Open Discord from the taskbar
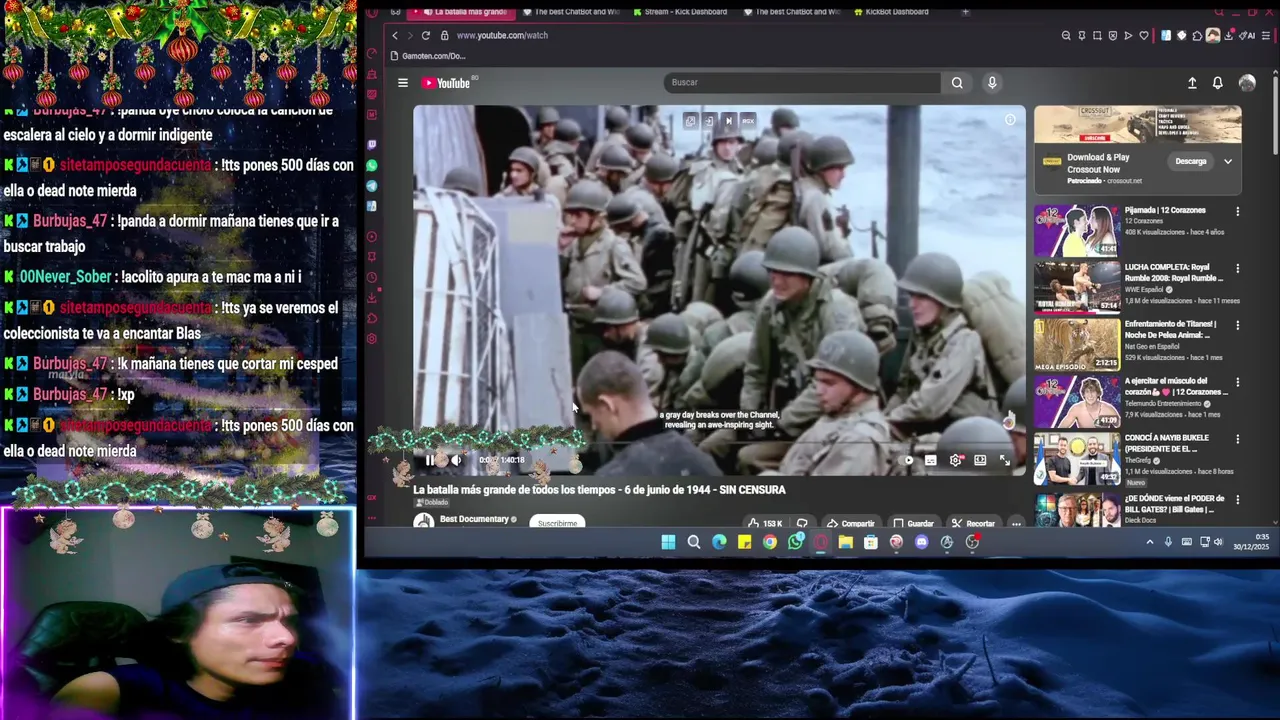This screenshot has height=720, width=1280. click(x=921, y=542)
